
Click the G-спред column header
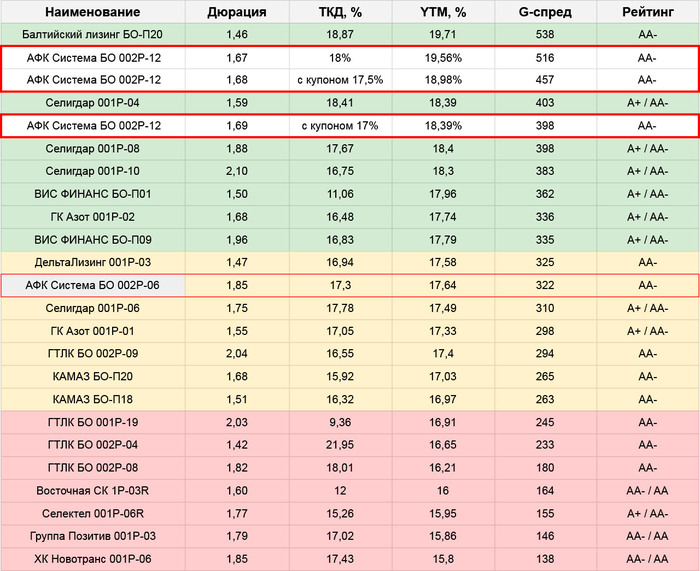point(545,12)
